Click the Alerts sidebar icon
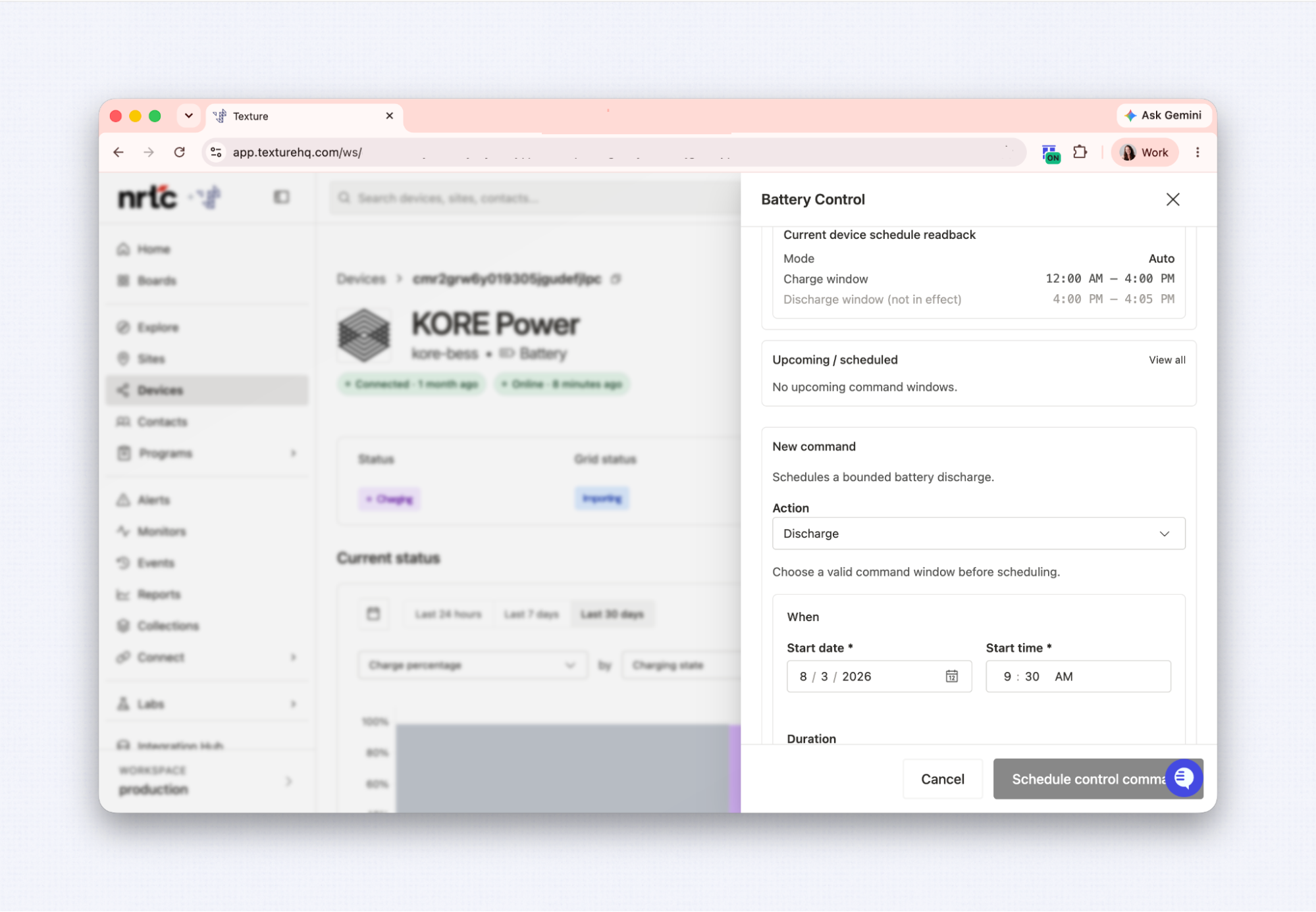Viewport: 1316px width, 912px height. click(x=123, y=500)
